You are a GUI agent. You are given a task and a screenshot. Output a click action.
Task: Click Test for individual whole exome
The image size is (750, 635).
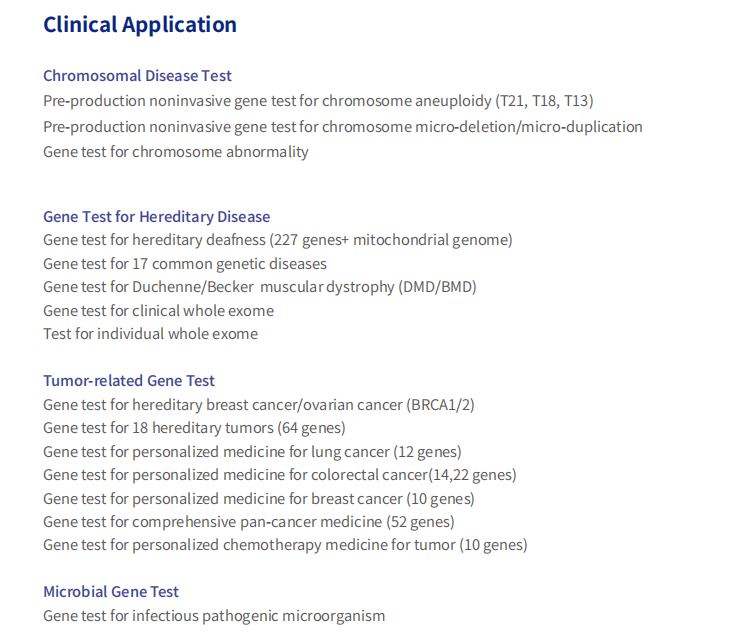coord(150,334)
